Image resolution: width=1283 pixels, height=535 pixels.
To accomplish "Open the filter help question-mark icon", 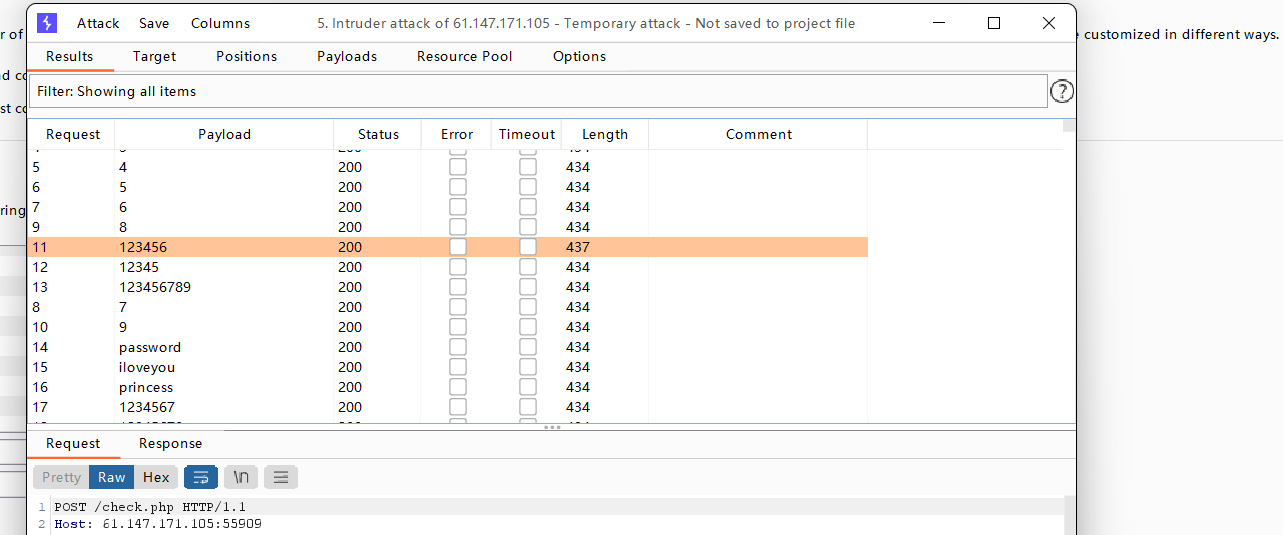I will [1061, 92].
